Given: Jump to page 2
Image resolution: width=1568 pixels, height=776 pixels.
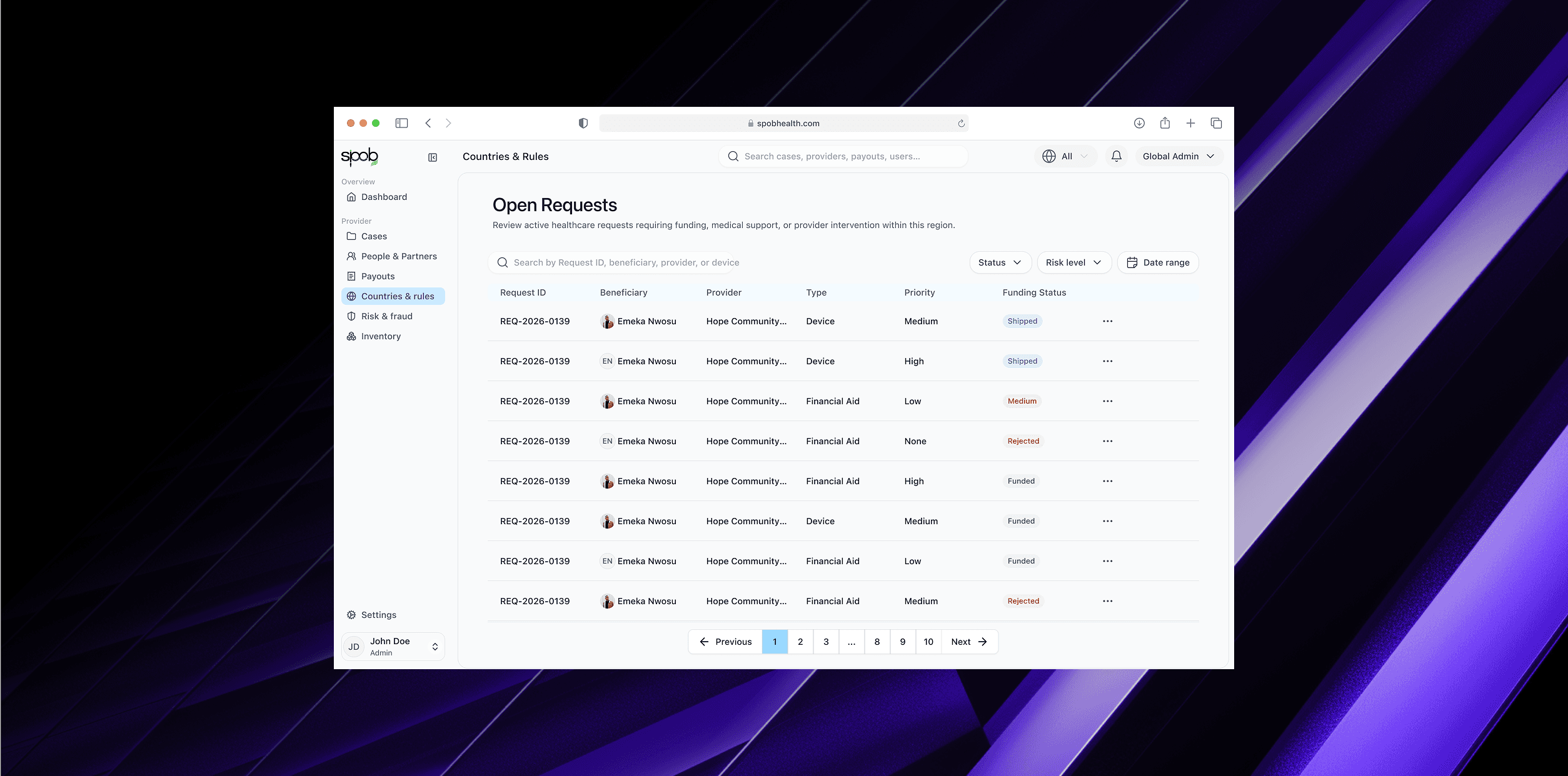Looking at the screenshot, I should 800,642.
